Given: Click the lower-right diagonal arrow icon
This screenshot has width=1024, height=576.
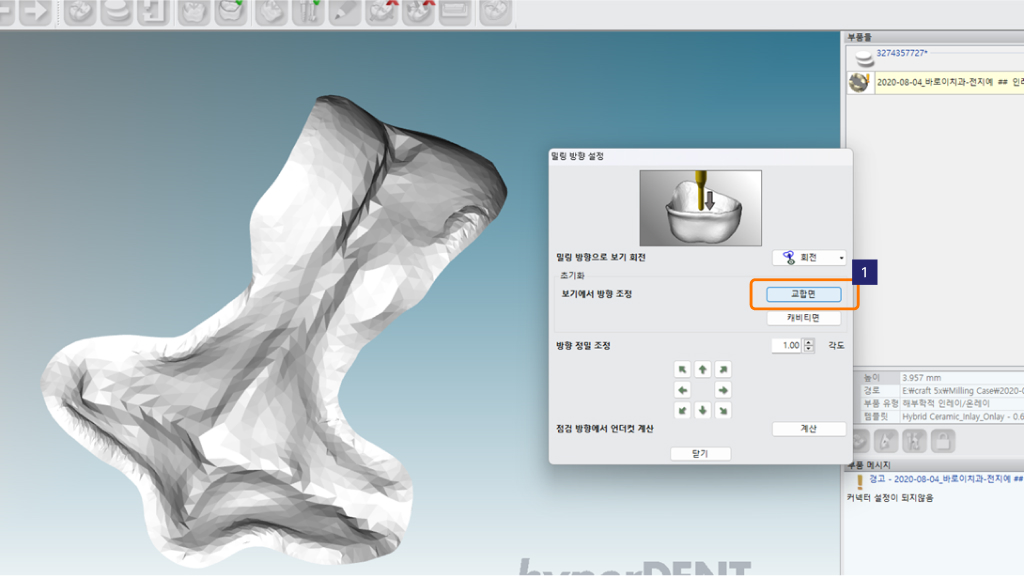Looking at the screenshot, I should pos(723,410).
